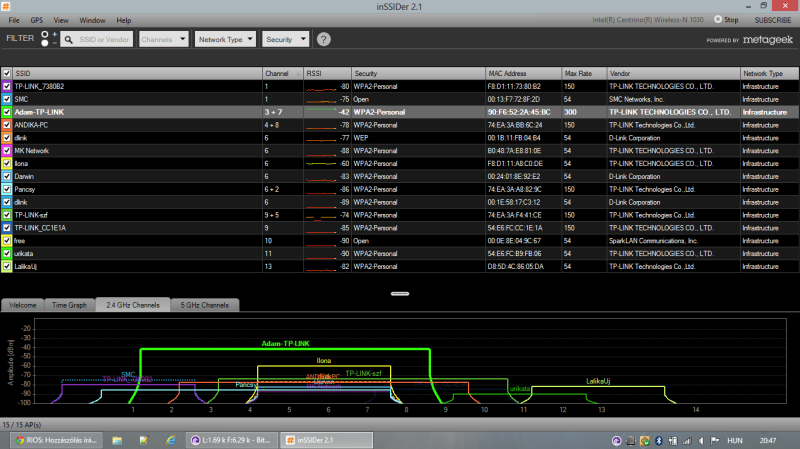Open Internet Explorer from the taskbar

click(170, 440)
